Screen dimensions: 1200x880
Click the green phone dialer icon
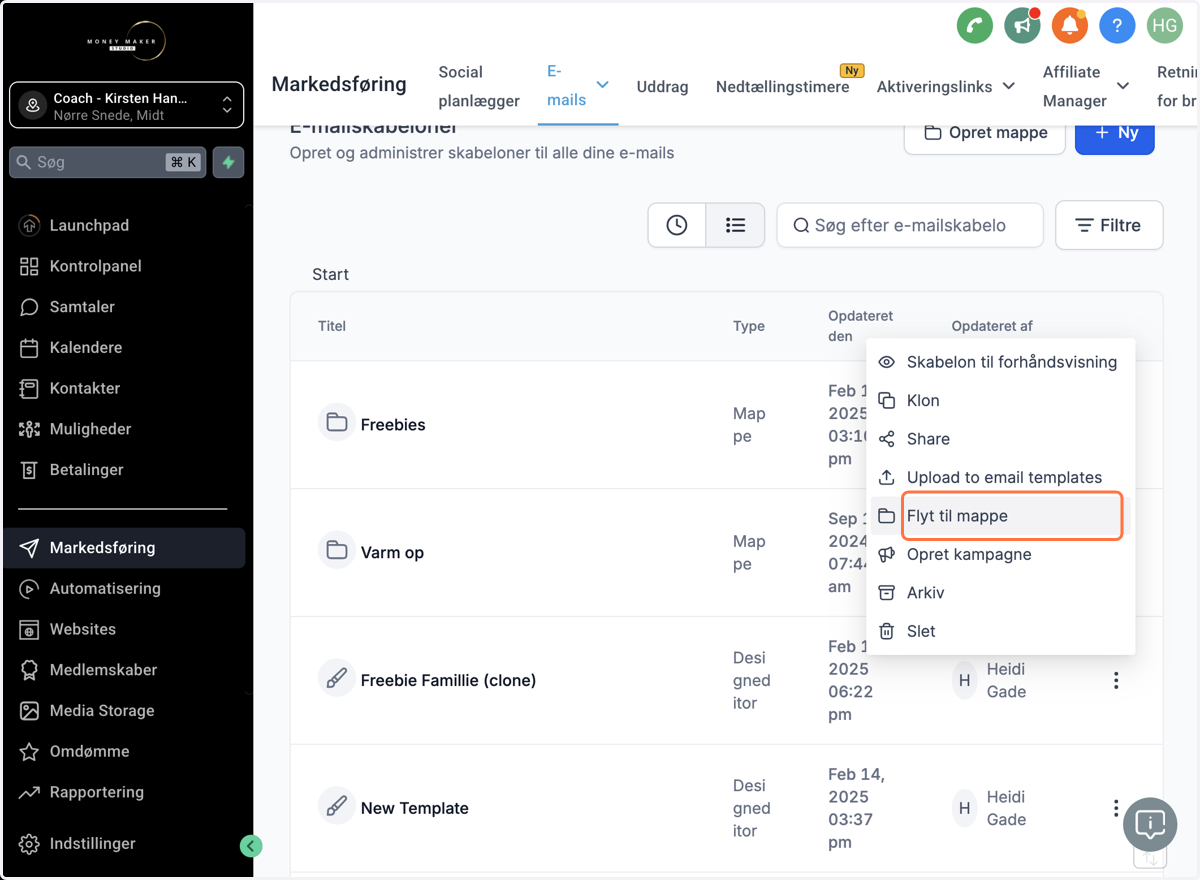pyautogui.click(x=974, y=26)
